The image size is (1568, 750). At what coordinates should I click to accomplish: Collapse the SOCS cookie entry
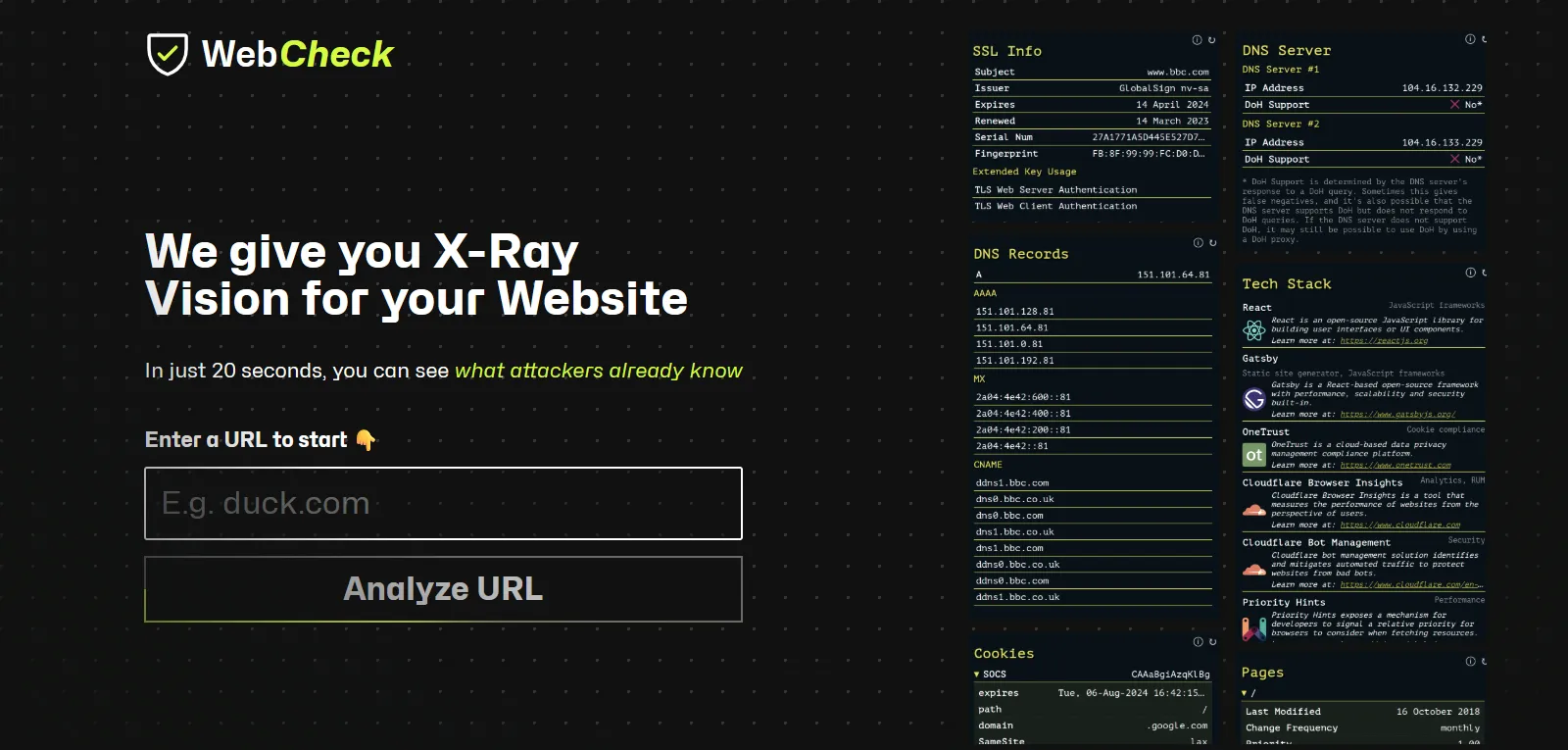(x=977, y=675)
